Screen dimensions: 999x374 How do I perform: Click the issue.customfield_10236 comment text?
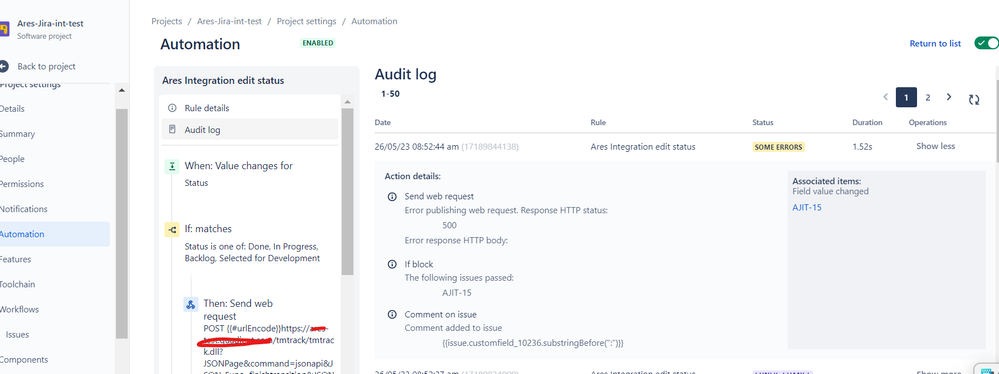click(533, 343)
